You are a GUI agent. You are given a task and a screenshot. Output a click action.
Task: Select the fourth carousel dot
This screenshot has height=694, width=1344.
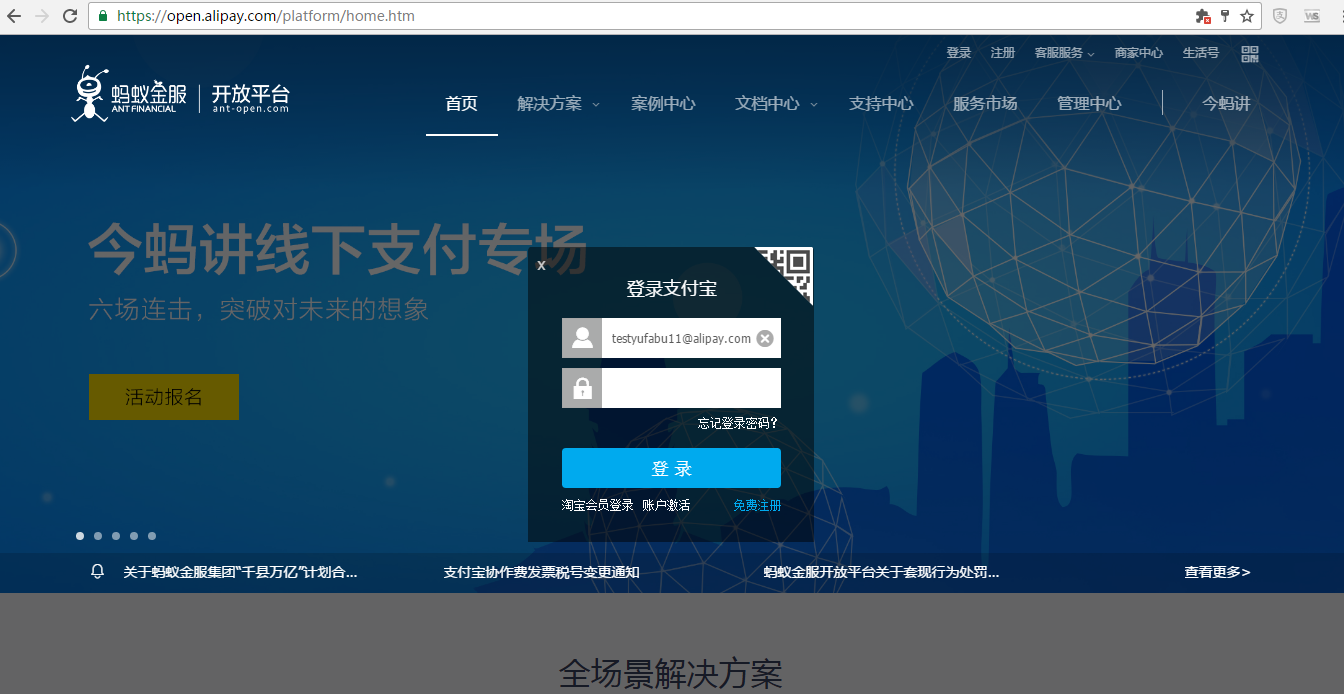pos(134,536)
